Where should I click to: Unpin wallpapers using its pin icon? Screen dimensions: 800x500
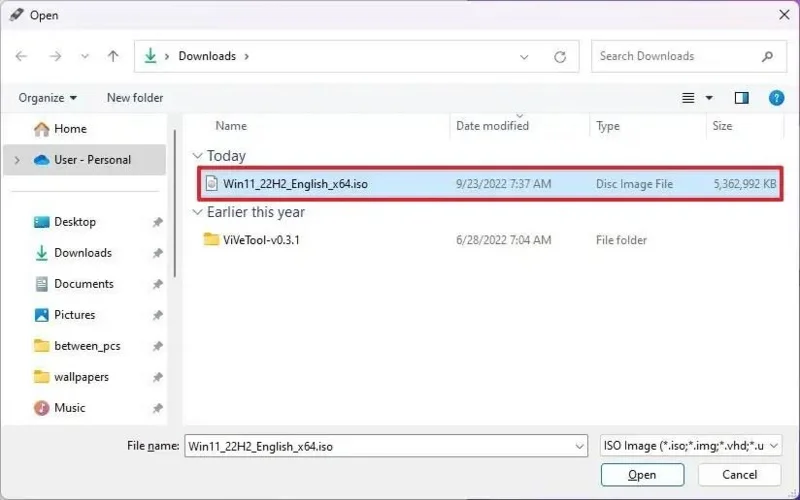157,378
